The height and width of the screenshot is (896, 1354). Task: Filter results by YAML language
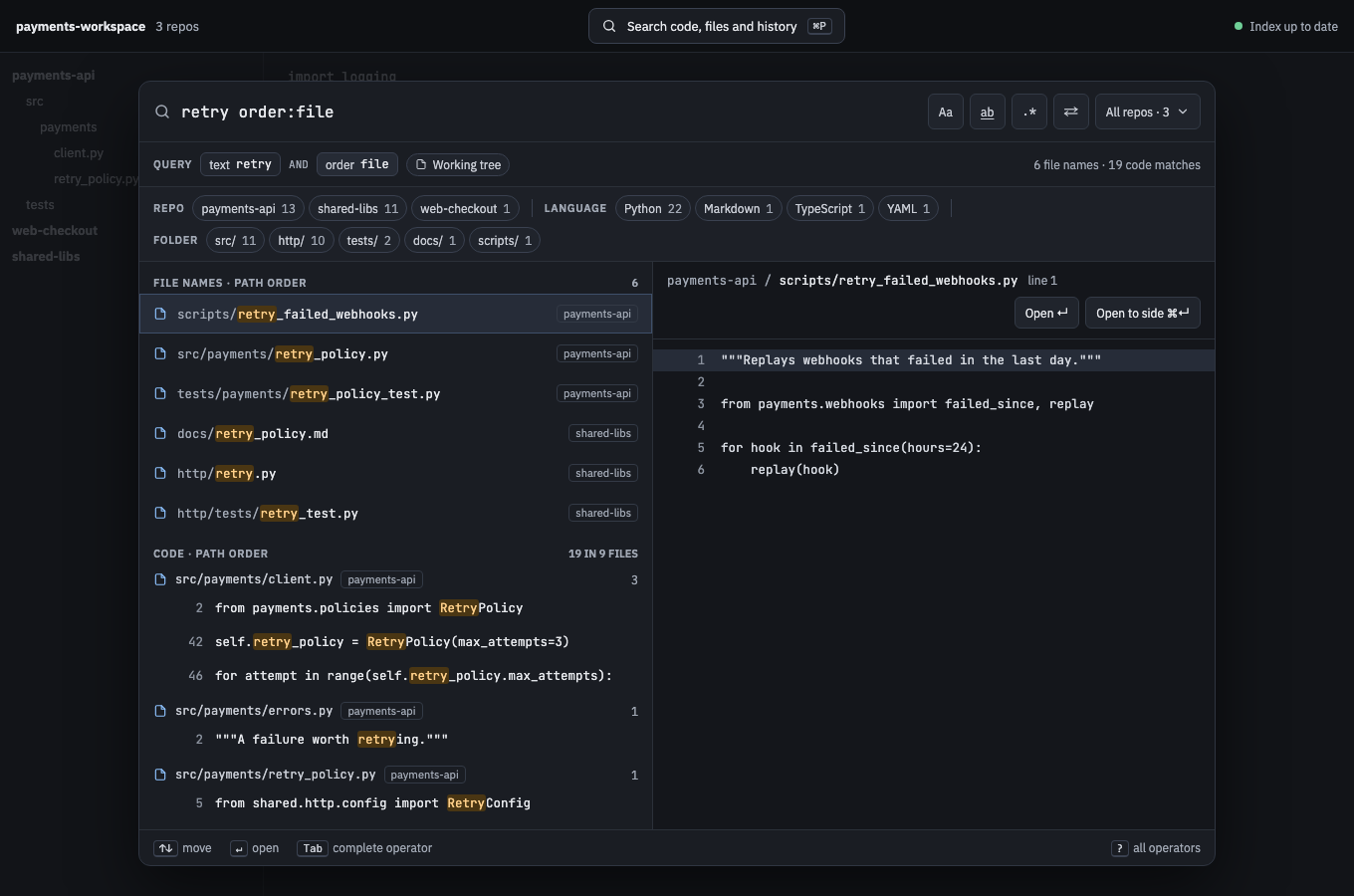coord(908,209)
